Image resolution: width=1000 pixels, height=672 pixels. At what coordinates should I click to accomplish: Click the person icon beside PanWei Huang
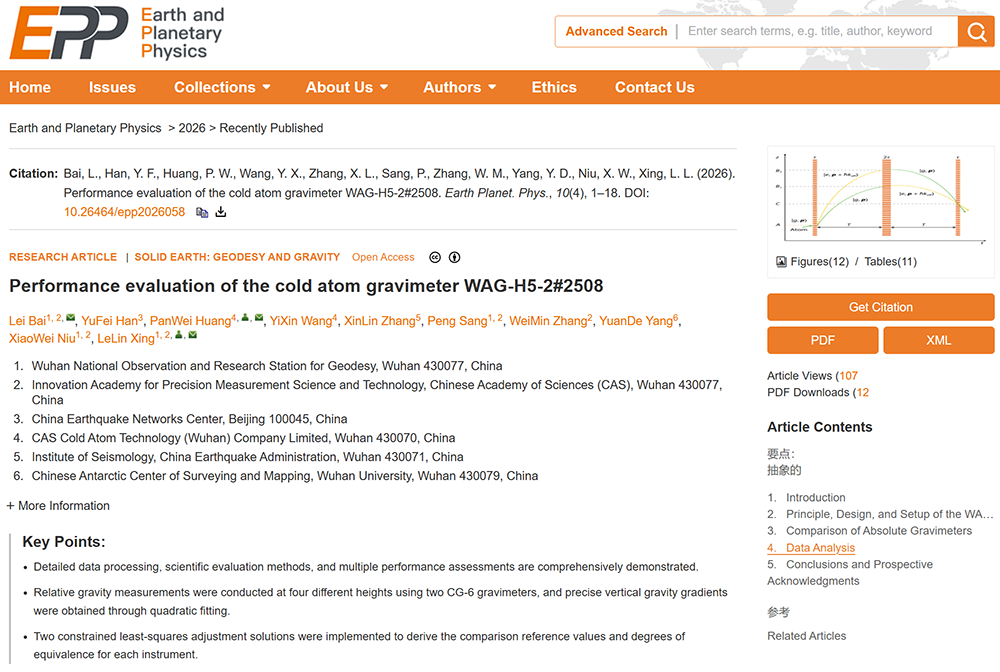pos(246,318)
